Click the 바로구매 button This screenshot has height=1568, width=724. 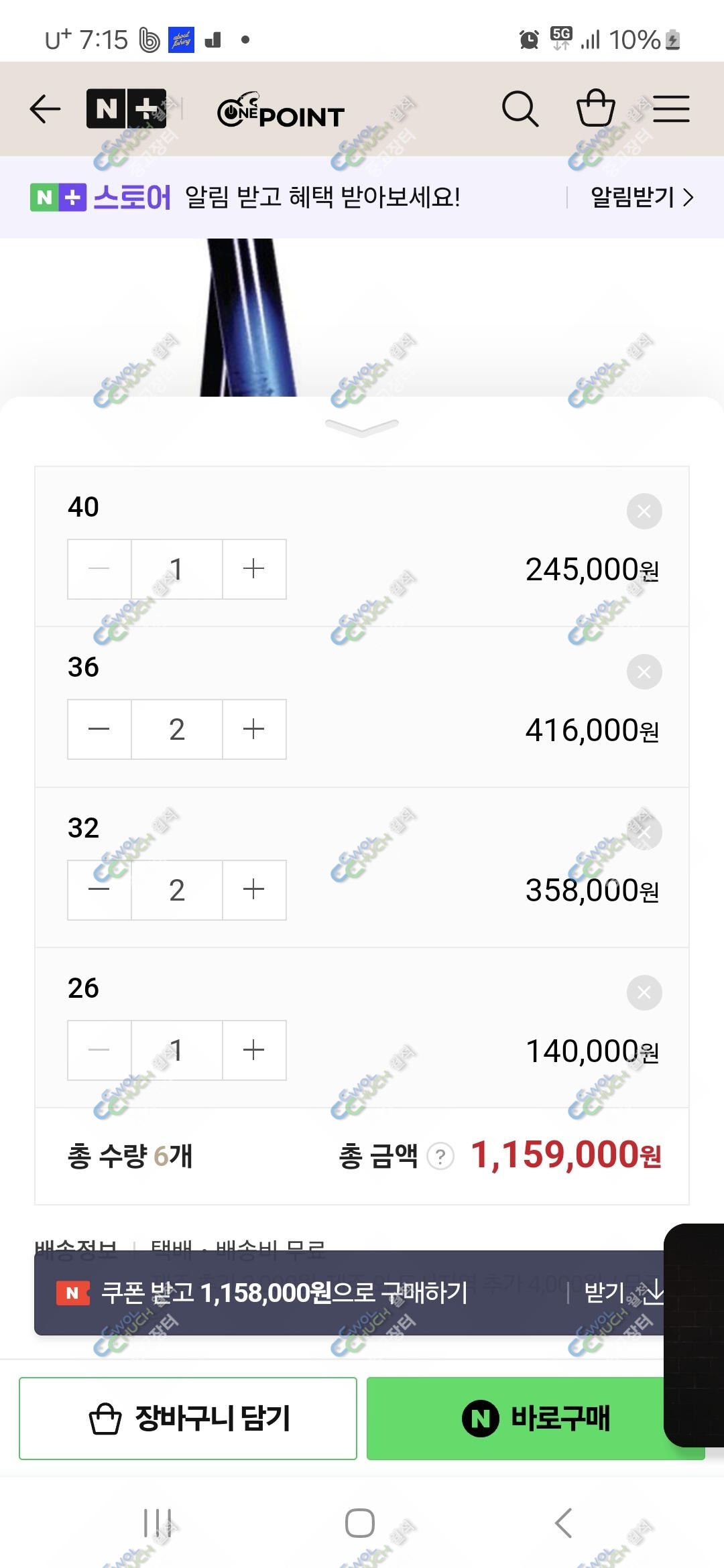pyautogui.click(x=536, y=1419)
